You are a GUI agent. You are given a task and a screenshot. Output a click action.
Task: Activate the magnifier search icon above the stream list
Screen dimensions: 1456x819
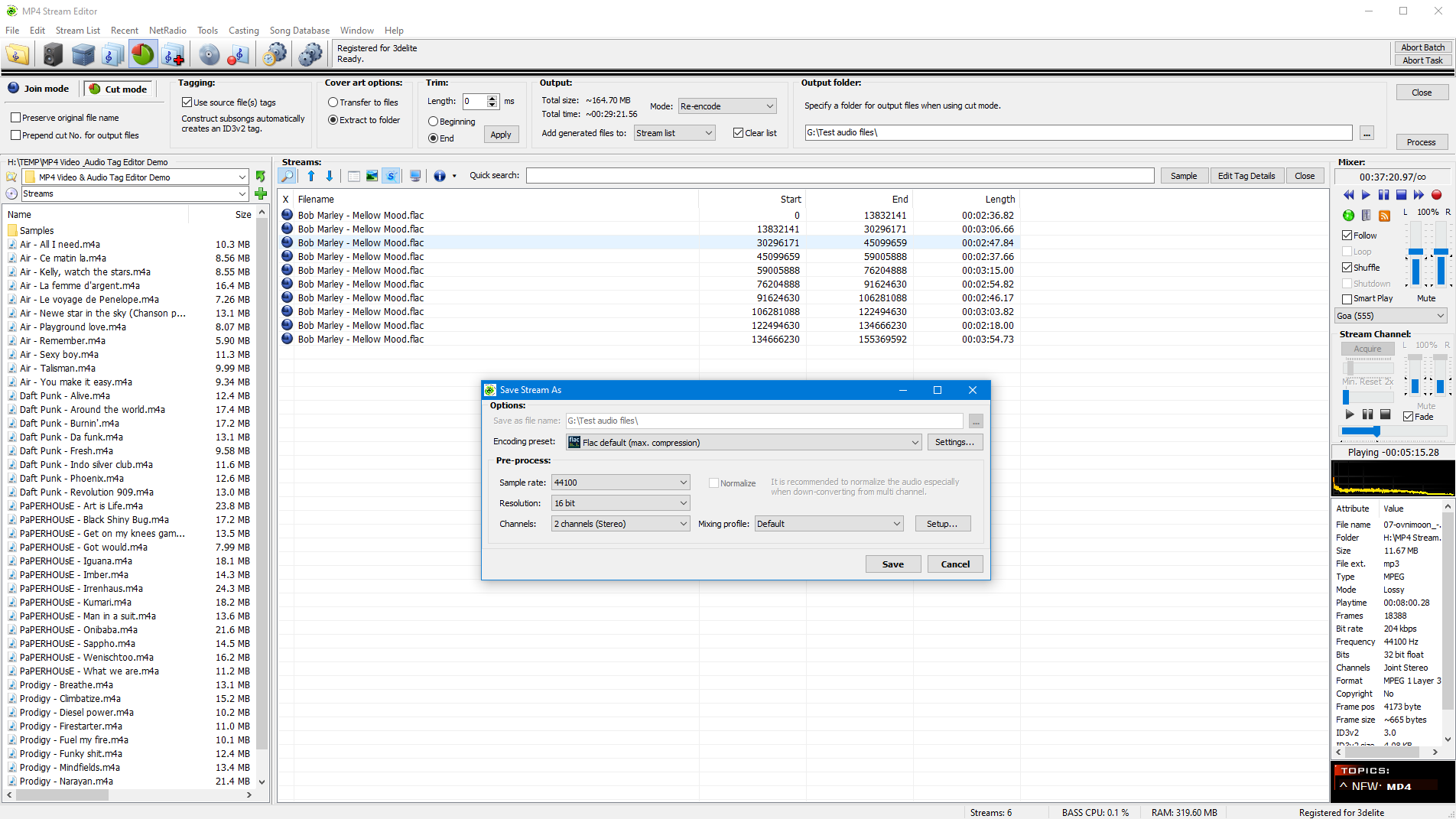(x=286, y=175)
